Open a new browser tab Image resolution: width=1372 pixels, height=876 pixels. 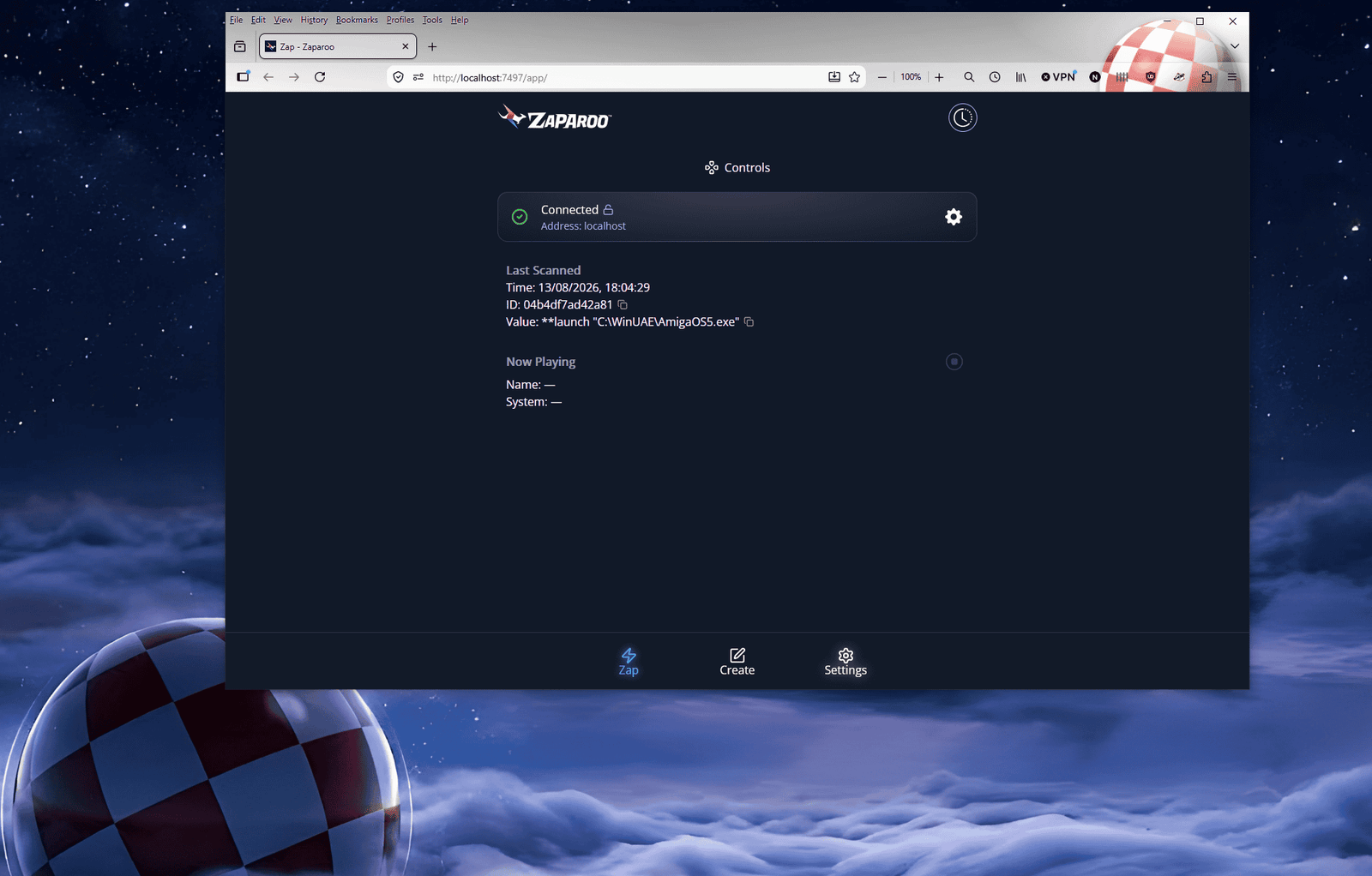click(432, 46)
